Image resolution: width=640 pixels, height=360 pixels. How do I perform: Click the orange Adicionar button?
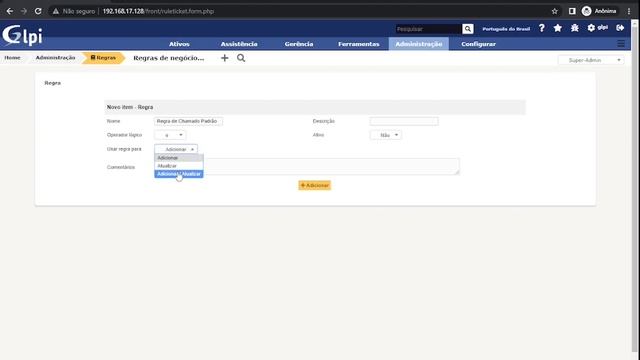click(314, 185)
